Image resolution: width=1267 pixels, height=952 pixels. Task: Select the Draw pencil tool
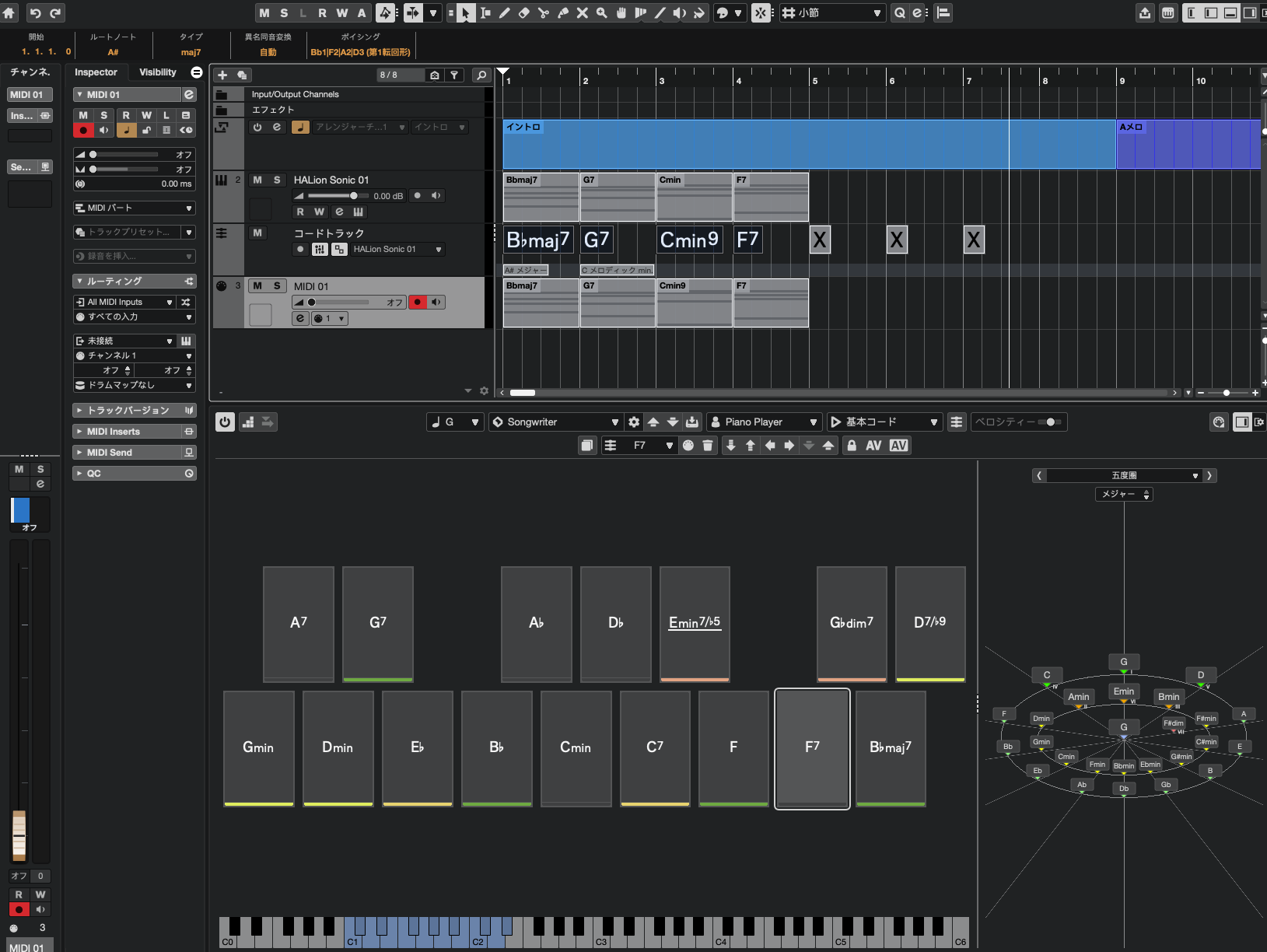pos(505,12)
